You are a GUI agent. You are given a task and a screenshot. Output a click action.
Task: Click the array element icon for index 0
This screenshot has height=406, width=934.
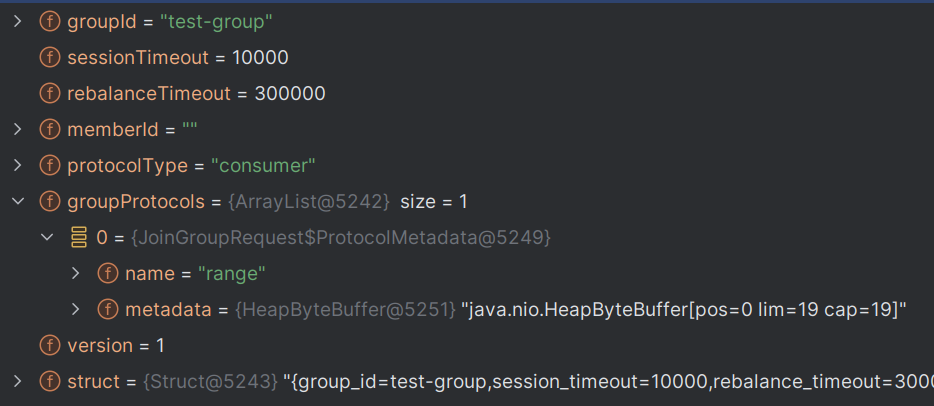coord(79,238)
